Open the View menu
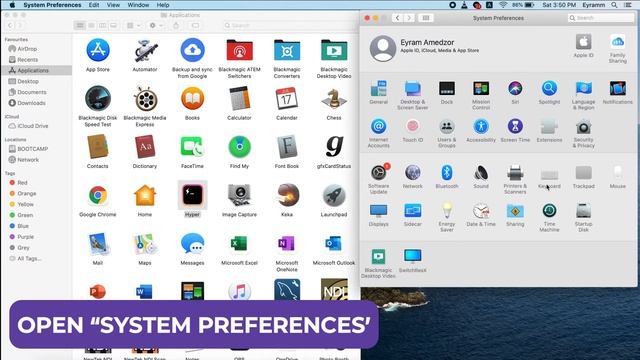 [x=113, y=5]
